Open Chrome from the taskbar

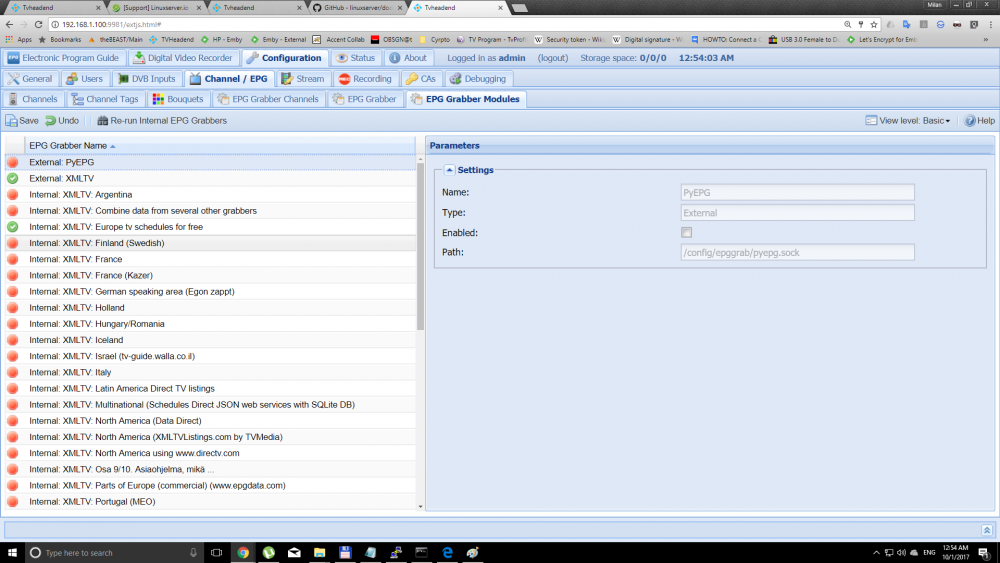coord(243,552)
